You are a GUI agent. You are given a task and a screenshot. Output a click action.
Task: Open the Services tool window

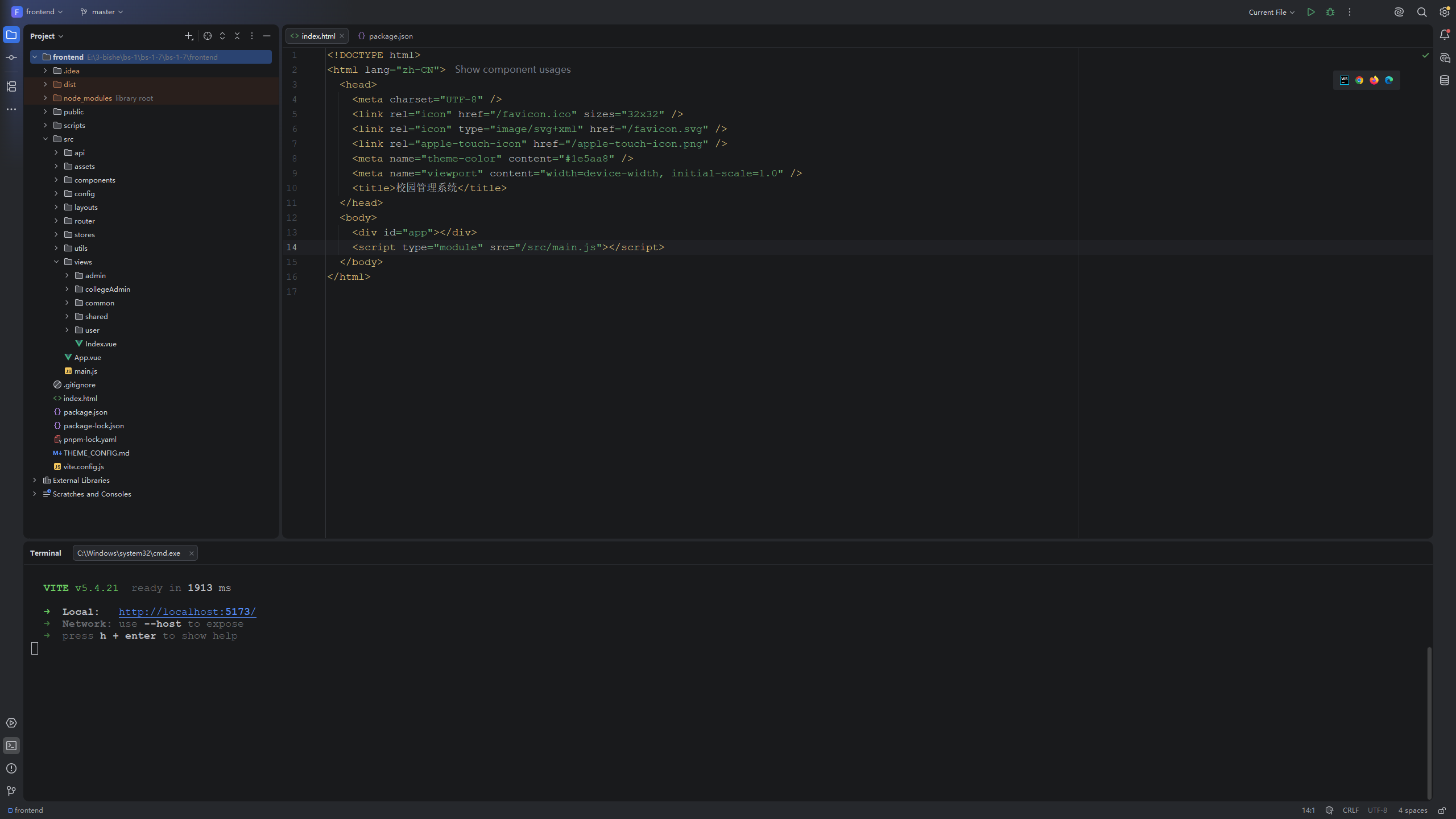click(x=11, y=723)
